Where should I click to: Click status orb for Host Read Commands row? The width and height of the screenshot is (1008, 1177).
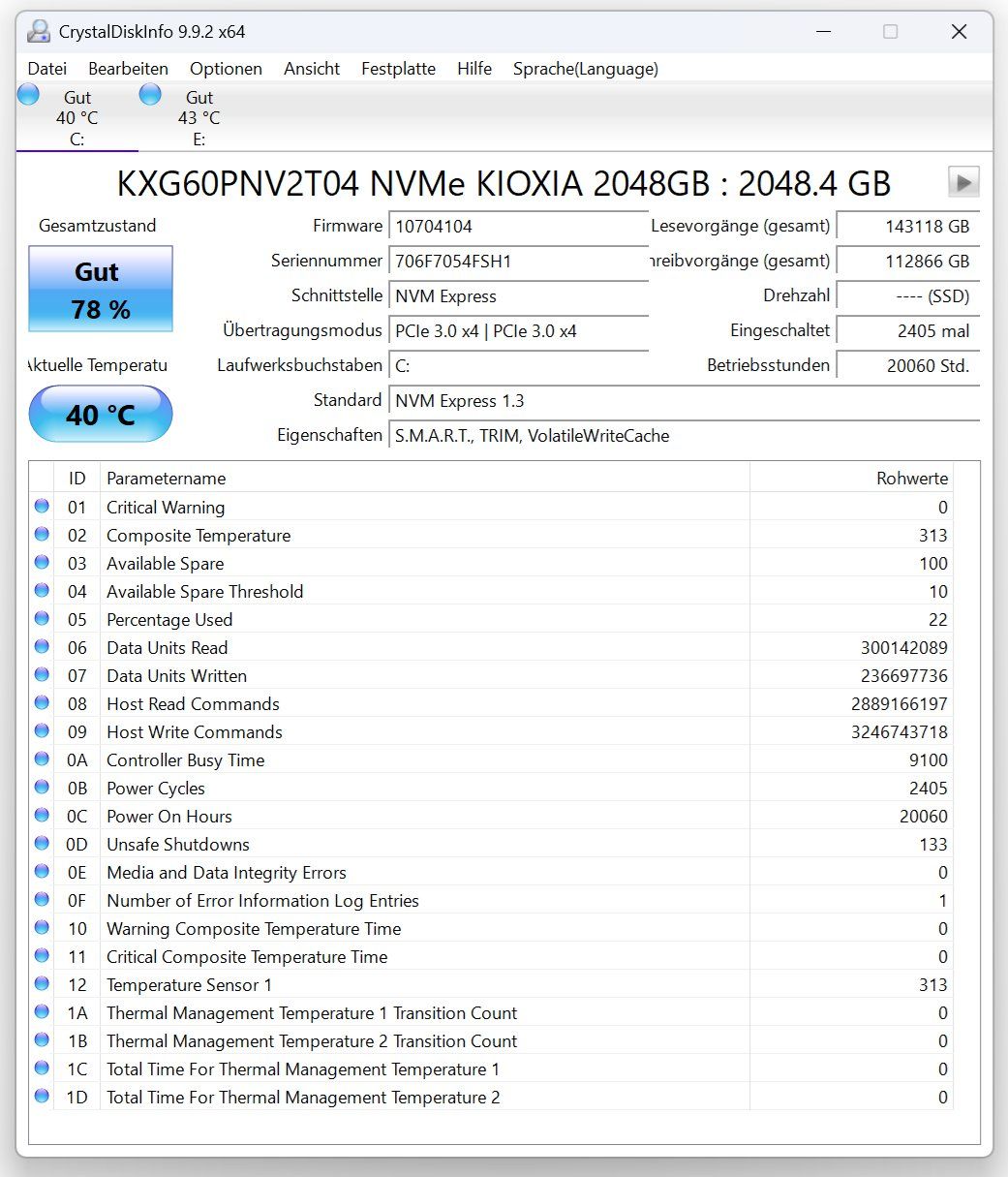click(42, 702)
